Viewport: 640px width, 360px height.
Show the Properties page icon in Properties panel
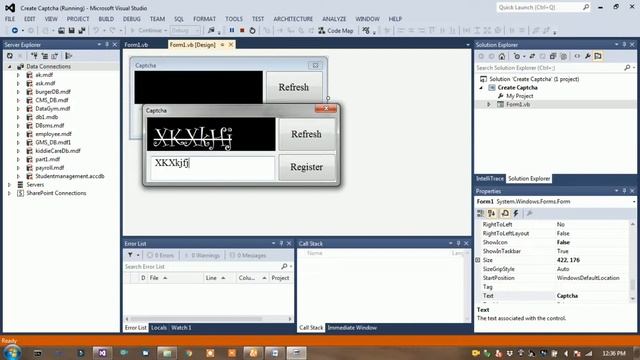[x=505, y=213]
